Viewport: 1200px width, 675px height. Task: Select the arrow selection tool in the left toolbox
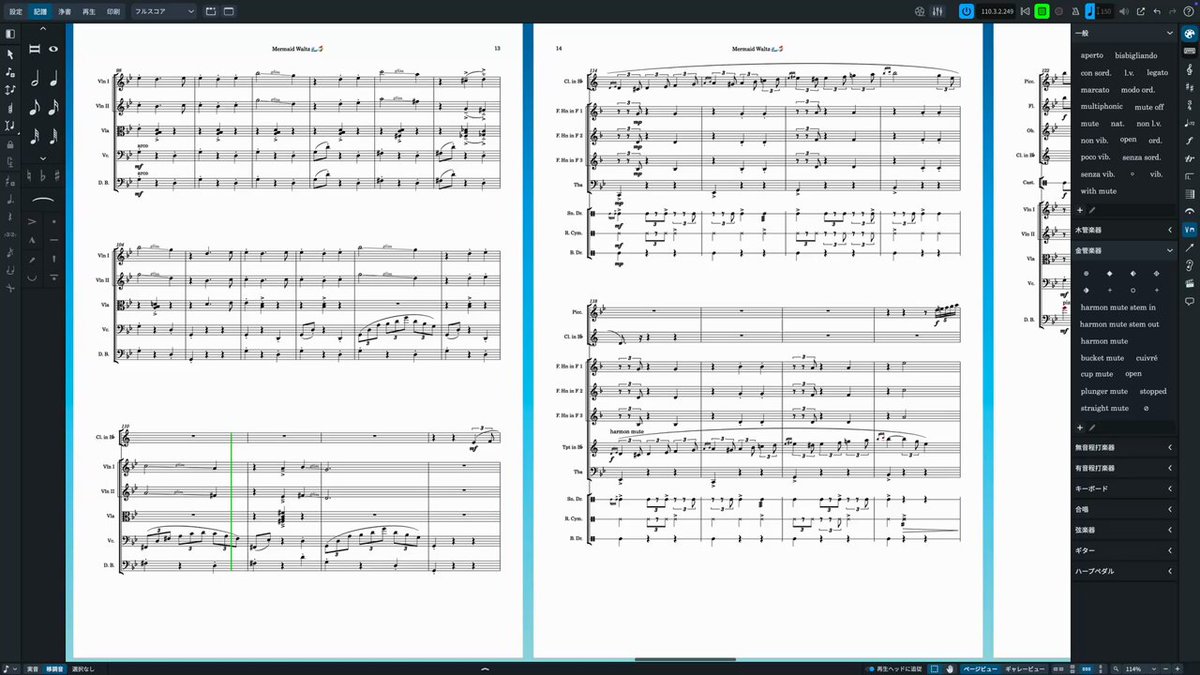pos(10,55)
